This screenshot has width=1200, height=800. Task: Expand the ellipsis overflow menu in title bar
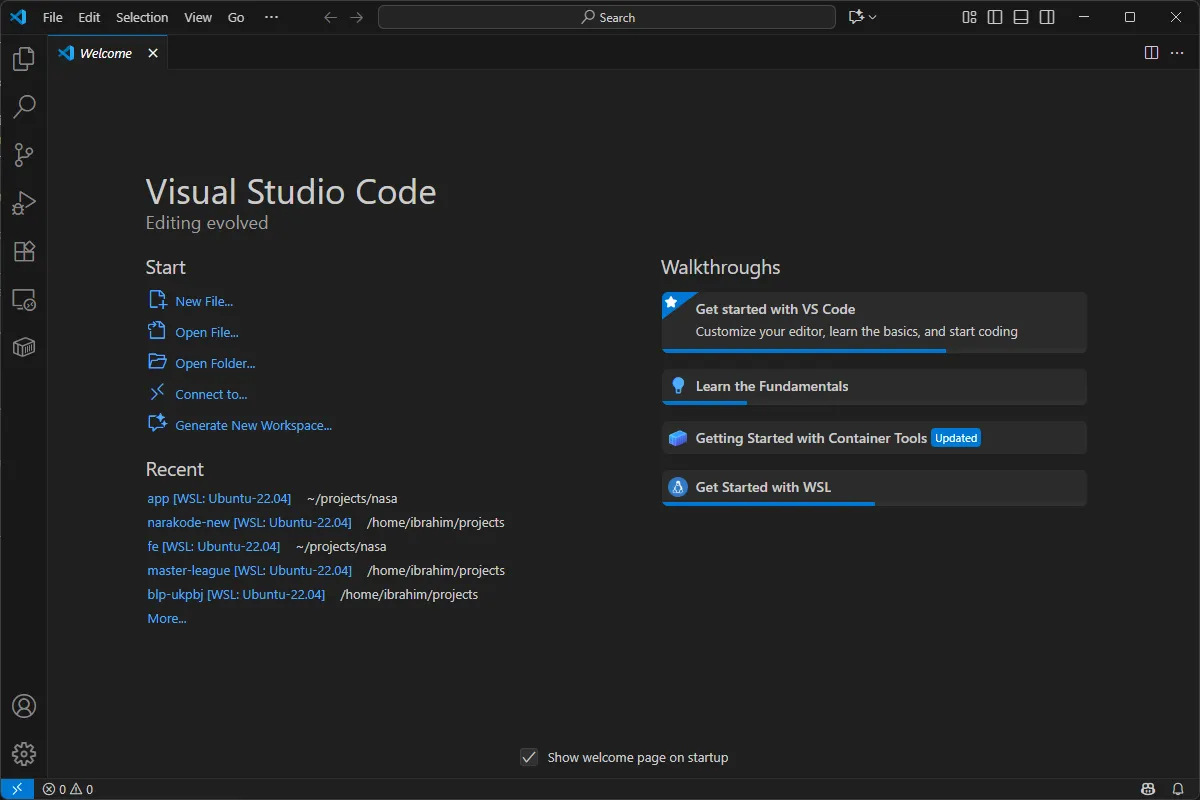[x=271, y=17]
